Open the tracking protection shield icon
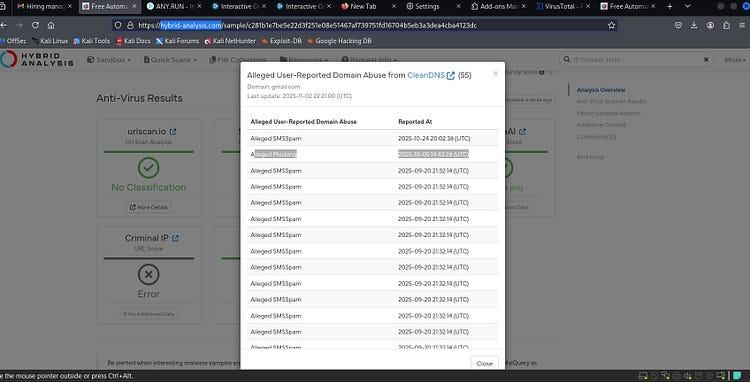This screenshot has height=382, width=750. point(119,25)
